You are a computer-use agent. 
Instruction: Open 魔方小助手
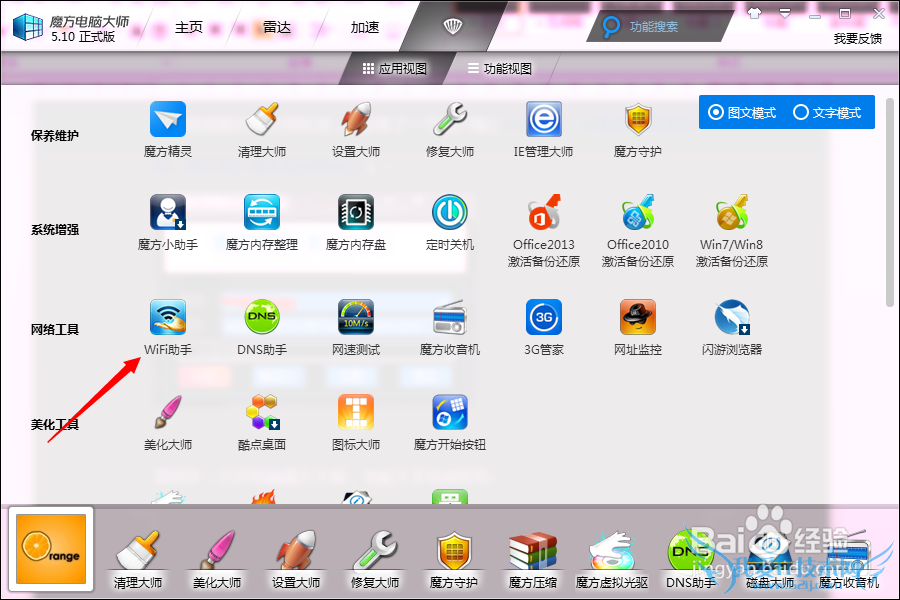click(x=168, y=212)
